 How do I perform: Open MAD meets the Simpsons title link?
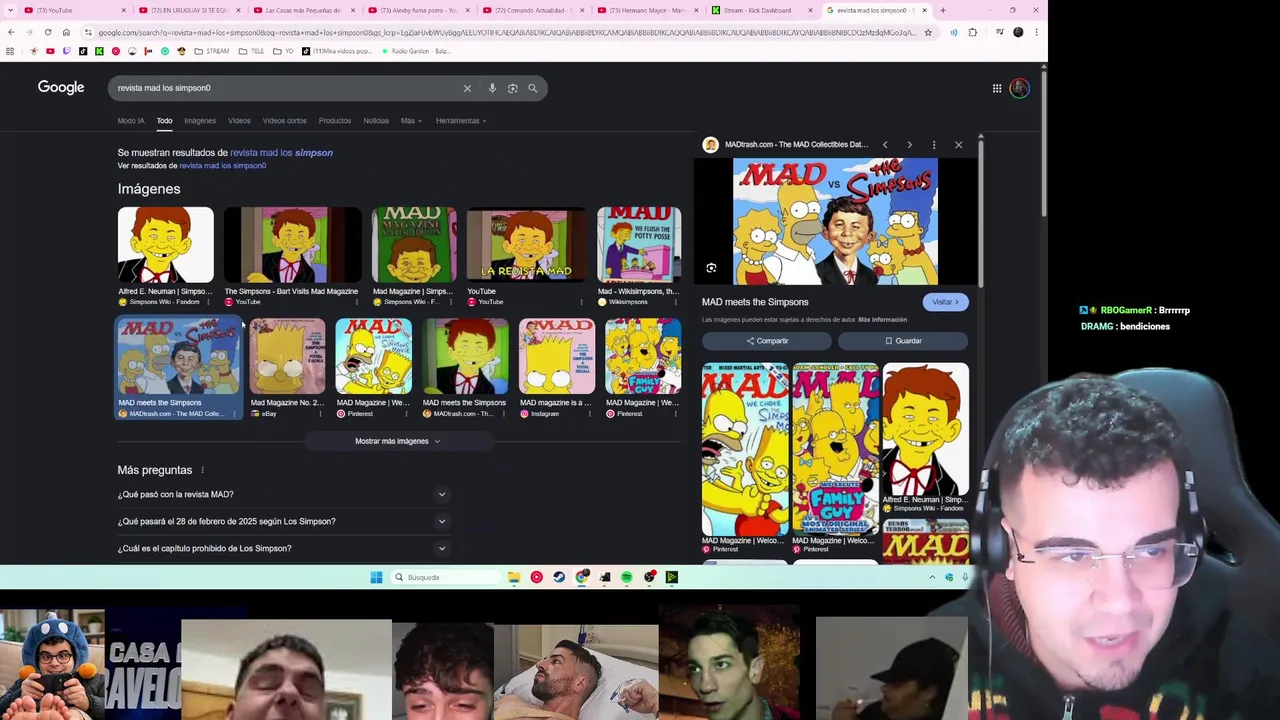pyautogui.click(x=755, y=302)
